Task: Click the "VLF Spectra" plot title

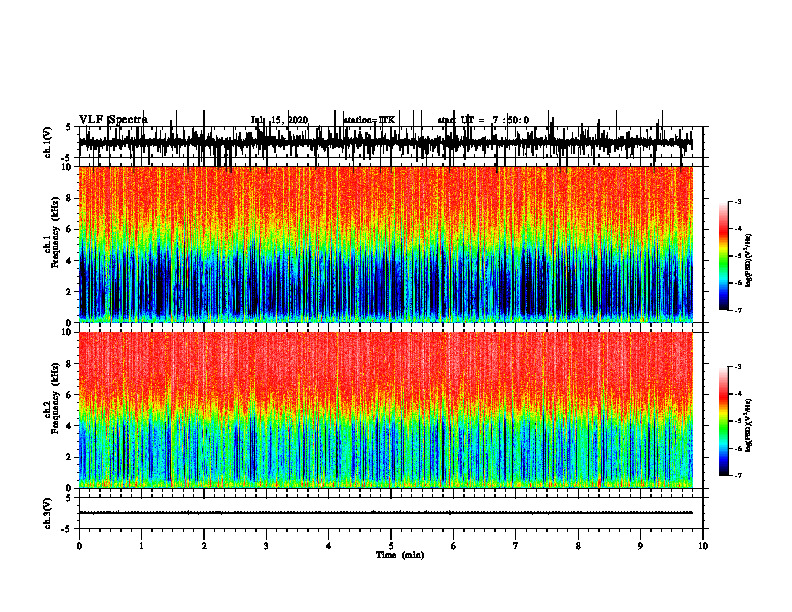Action: tap(114, 120)
